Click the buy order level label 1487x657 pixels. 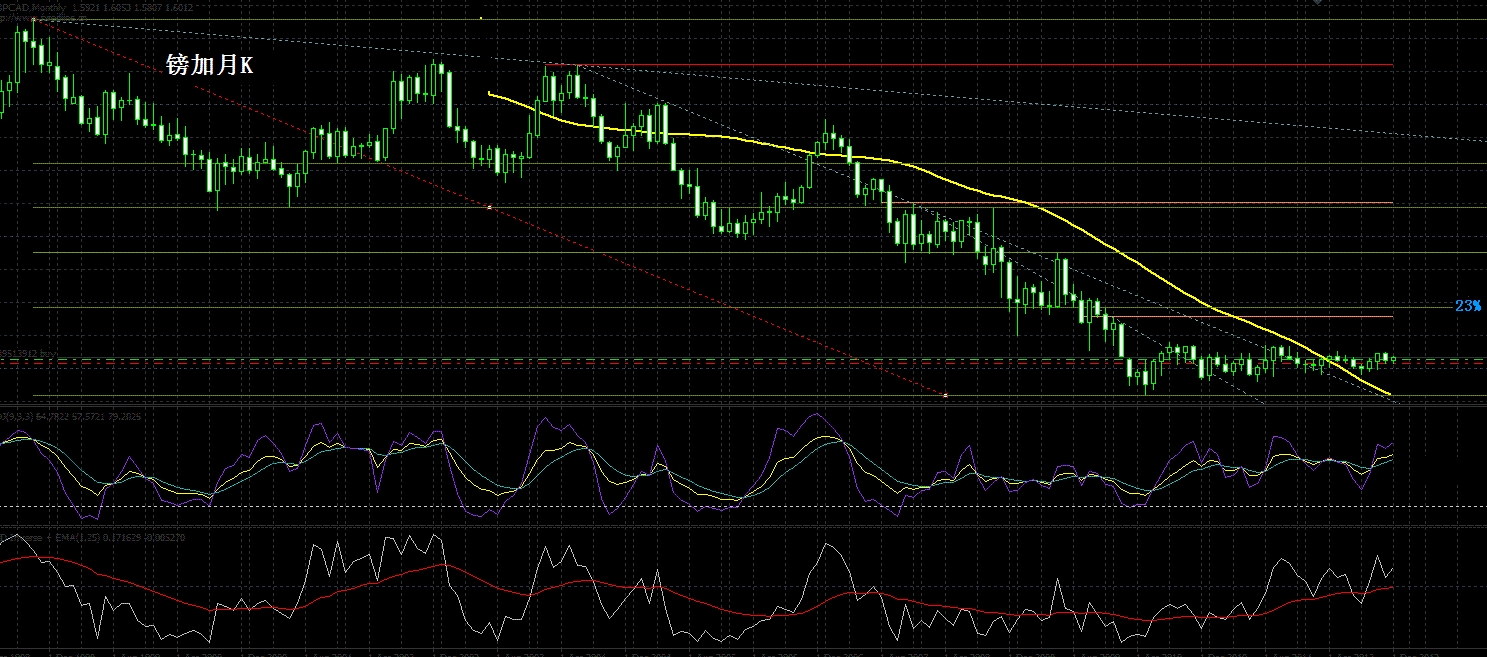coord(29,354)
